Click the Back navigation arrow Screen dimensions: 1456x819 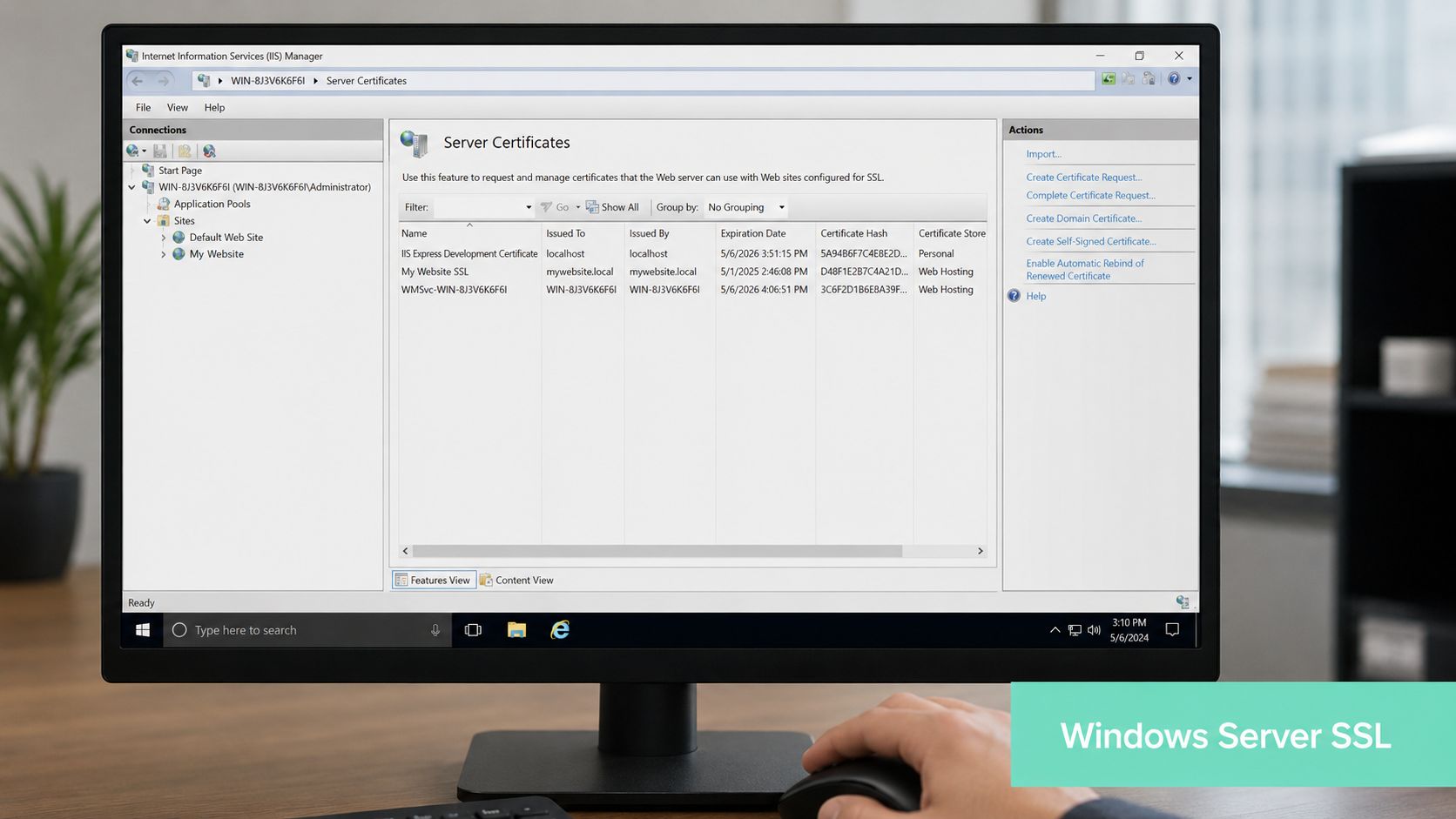click(x=138, y=80)
